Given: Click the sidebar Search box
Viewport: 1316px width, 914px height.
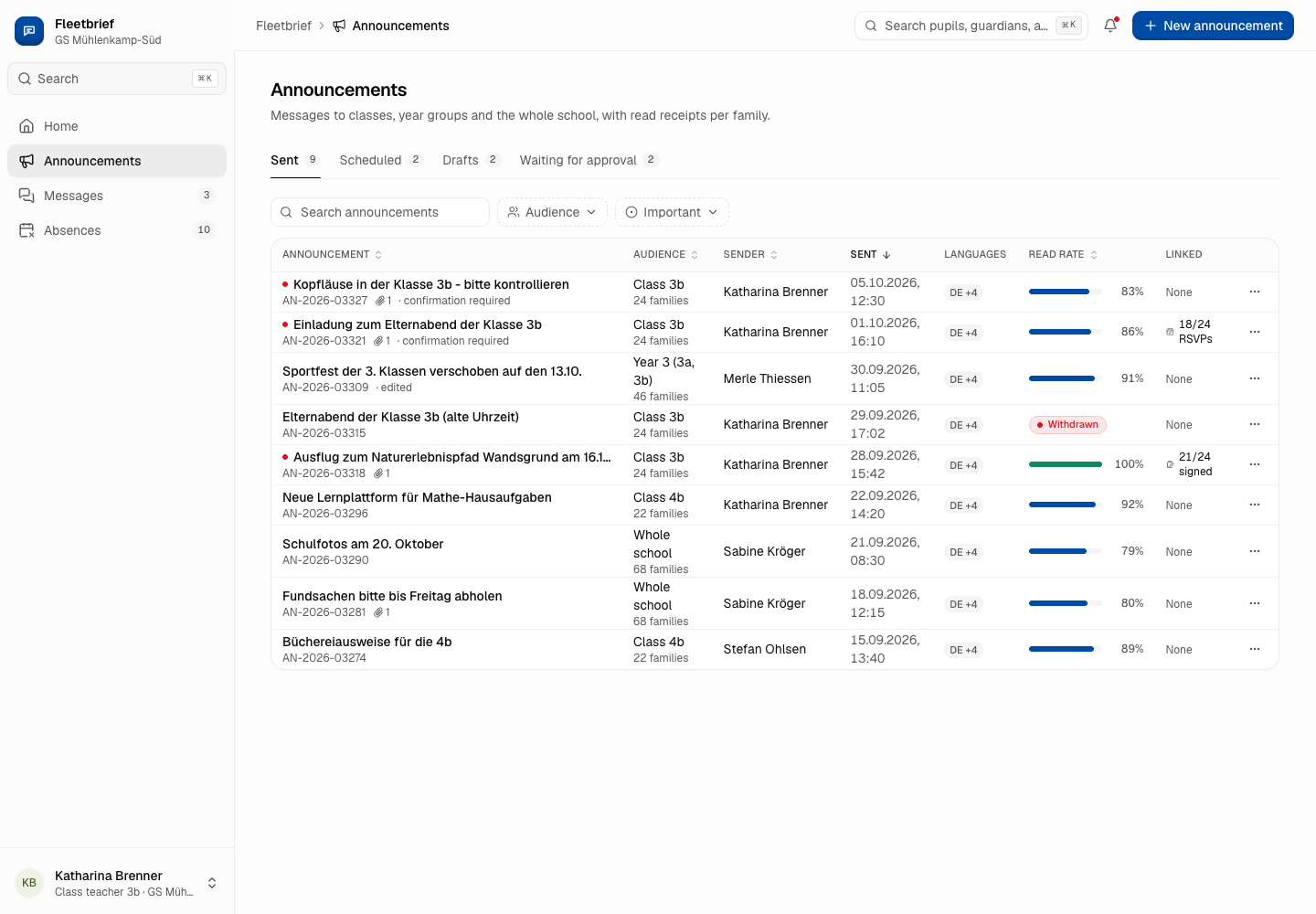Looking at the screenshot, I should tap(117, 79).
